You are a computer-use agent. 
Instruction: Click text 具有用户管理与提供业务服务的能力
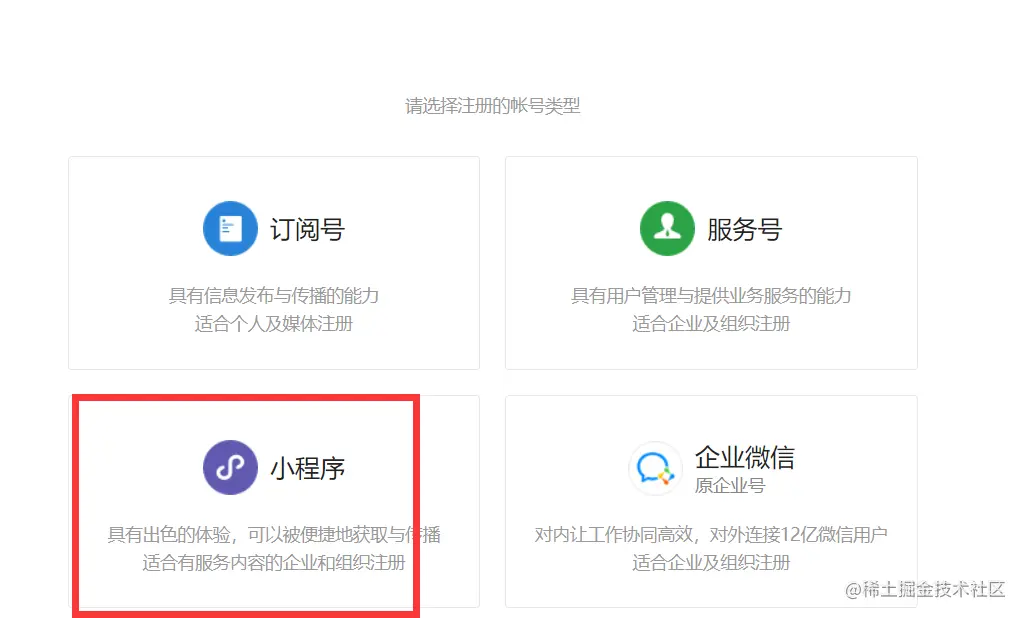[711, 296]
